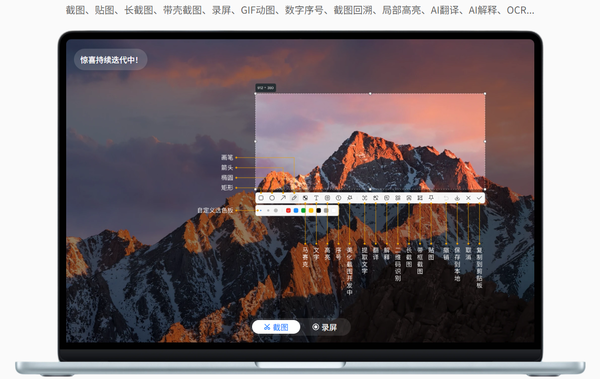Add a numbered sequence marker tool

tap(338, 198)
